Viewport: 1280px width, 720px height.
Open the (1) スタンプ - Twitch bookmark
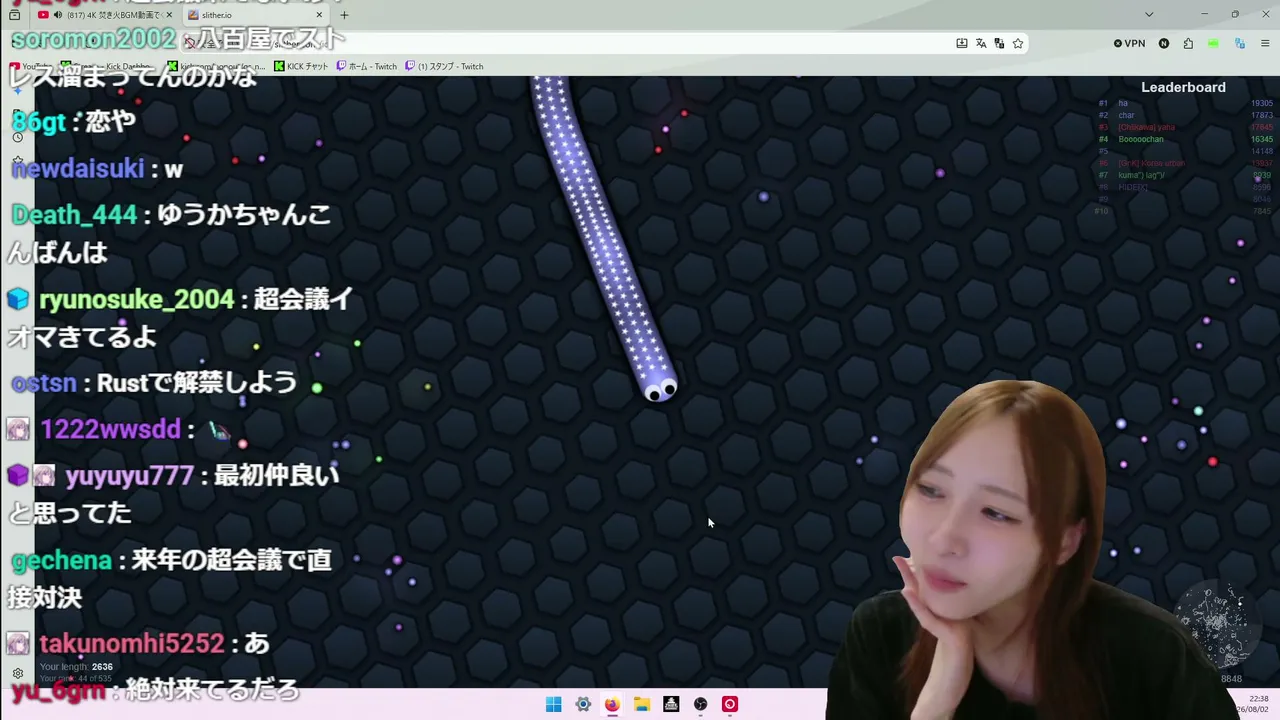(444, 66)
